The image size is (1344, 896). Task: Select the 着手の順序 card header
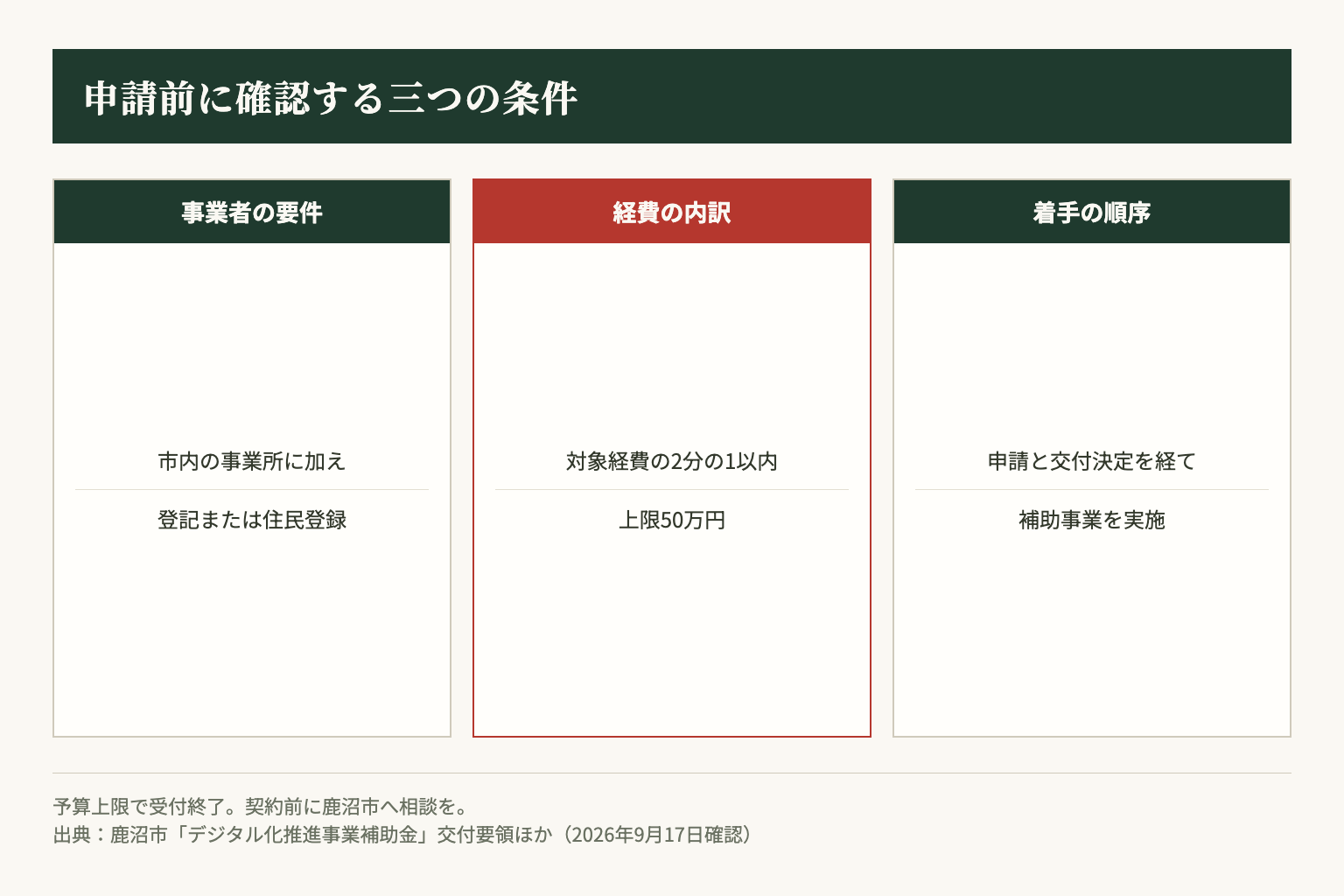click(1092, 212)
